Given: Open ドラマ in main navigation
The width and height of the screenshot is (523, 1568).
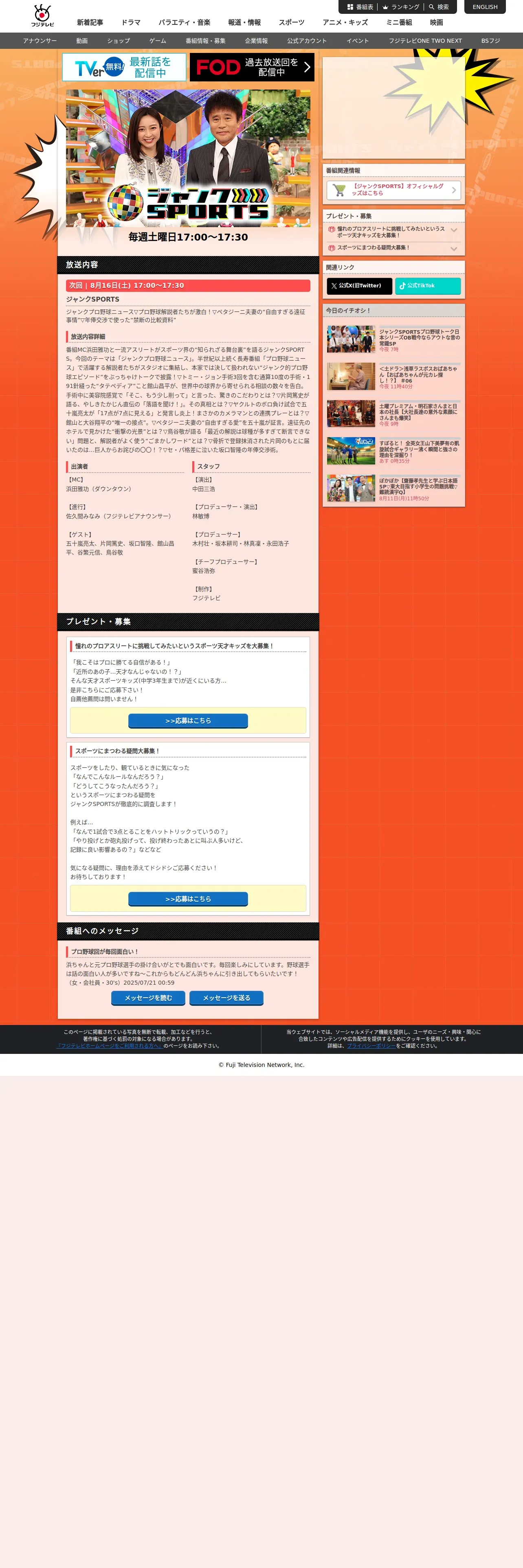Looking at the screenshot, I should tap(131, 22).
